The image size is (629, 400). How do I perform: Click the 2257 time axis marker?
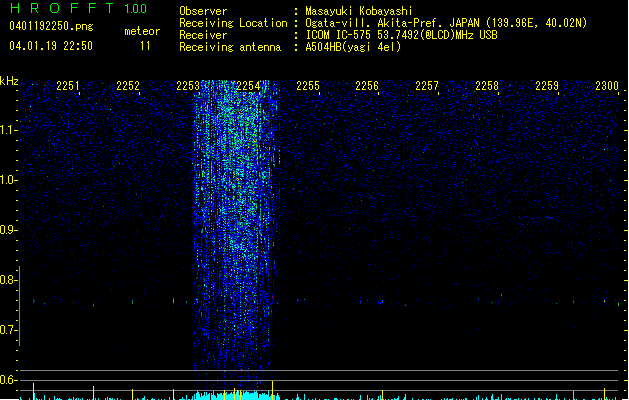427,86
